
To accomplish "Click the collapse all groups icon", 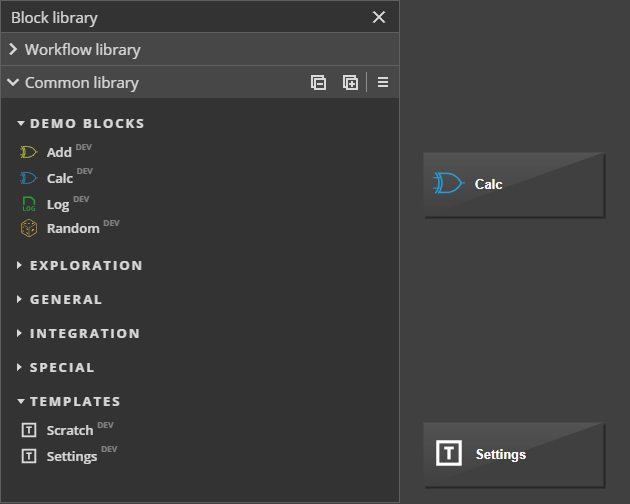I will pos(318,83).
